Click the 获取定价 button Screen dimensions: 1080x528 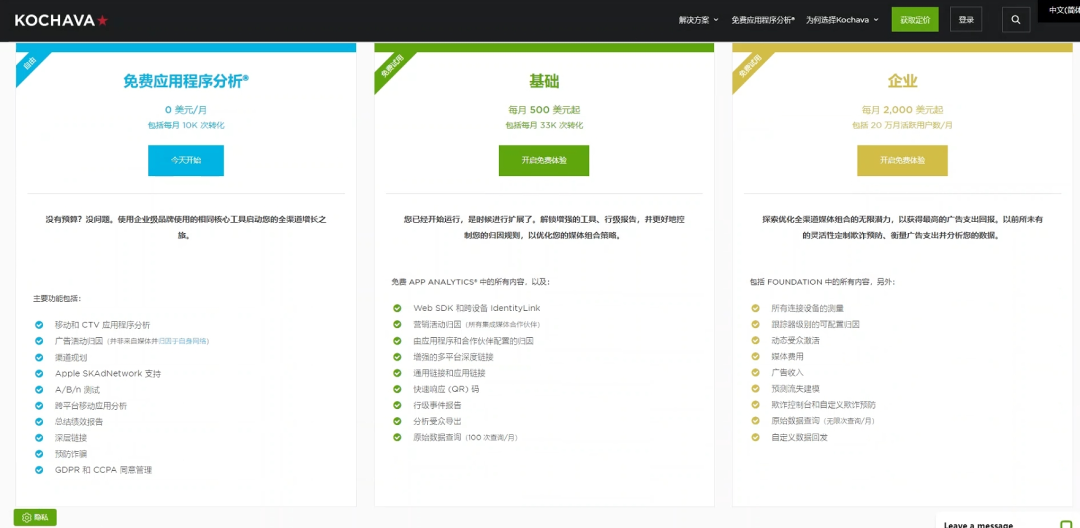pyautogui.click(x=915, y=20)
